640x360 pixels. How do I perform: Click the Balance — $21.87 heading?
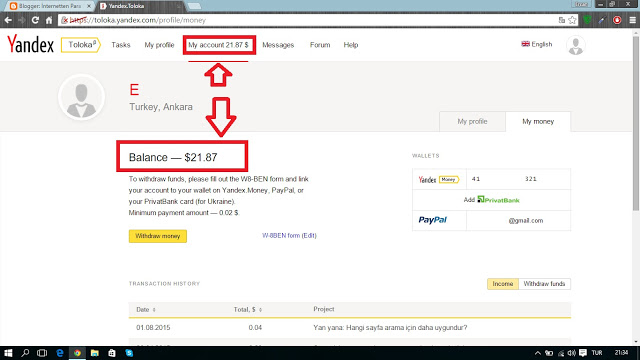173,157
